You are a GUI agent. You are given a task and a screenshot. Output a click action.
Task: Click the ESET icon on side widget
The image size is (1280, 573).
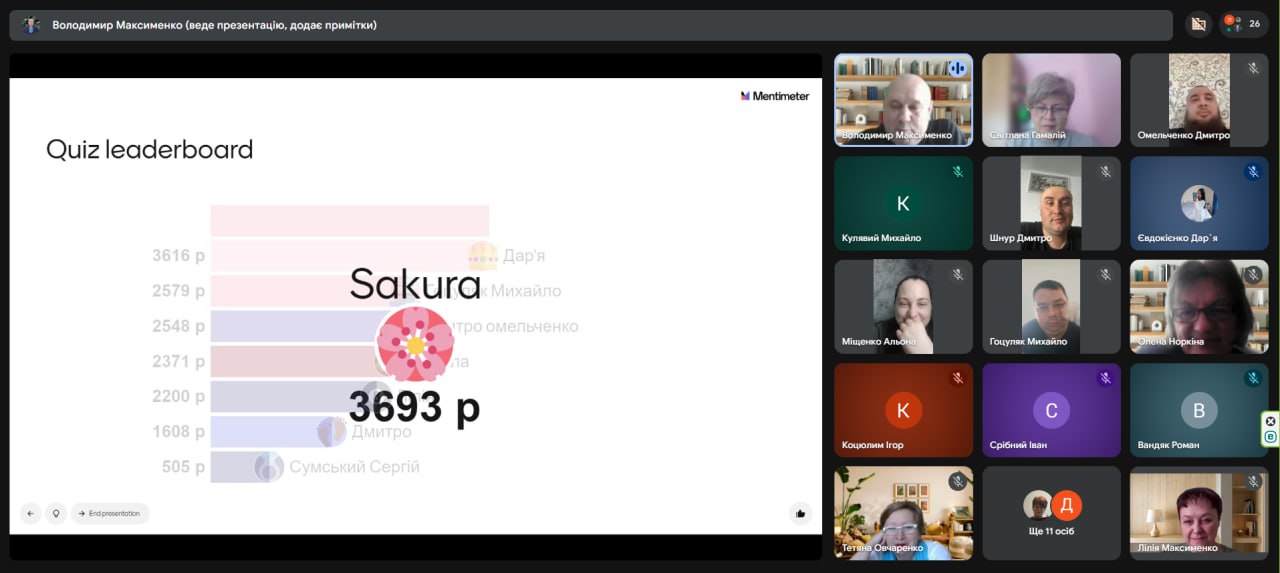(x=1270, y=437)
